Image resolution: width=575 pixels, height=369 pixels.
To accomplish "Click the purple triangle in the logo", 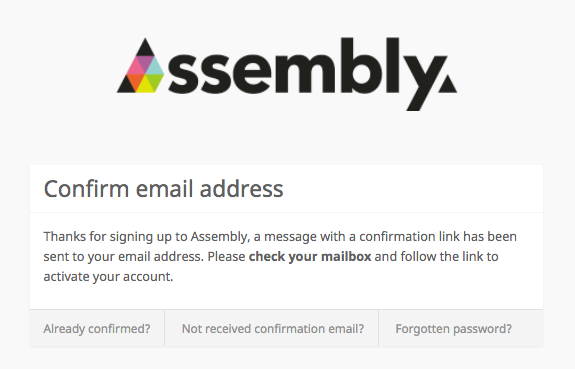I will click(145, 62).
